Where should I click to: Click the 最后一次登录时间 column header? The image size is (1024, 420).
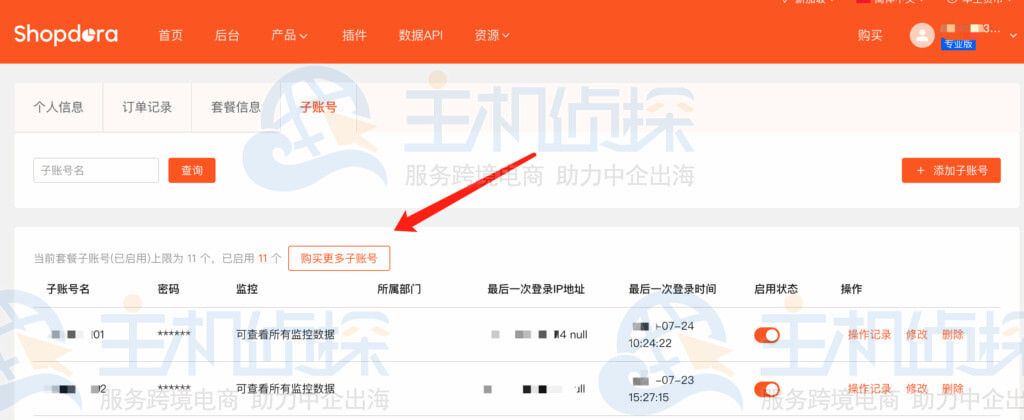coord(673,289)
